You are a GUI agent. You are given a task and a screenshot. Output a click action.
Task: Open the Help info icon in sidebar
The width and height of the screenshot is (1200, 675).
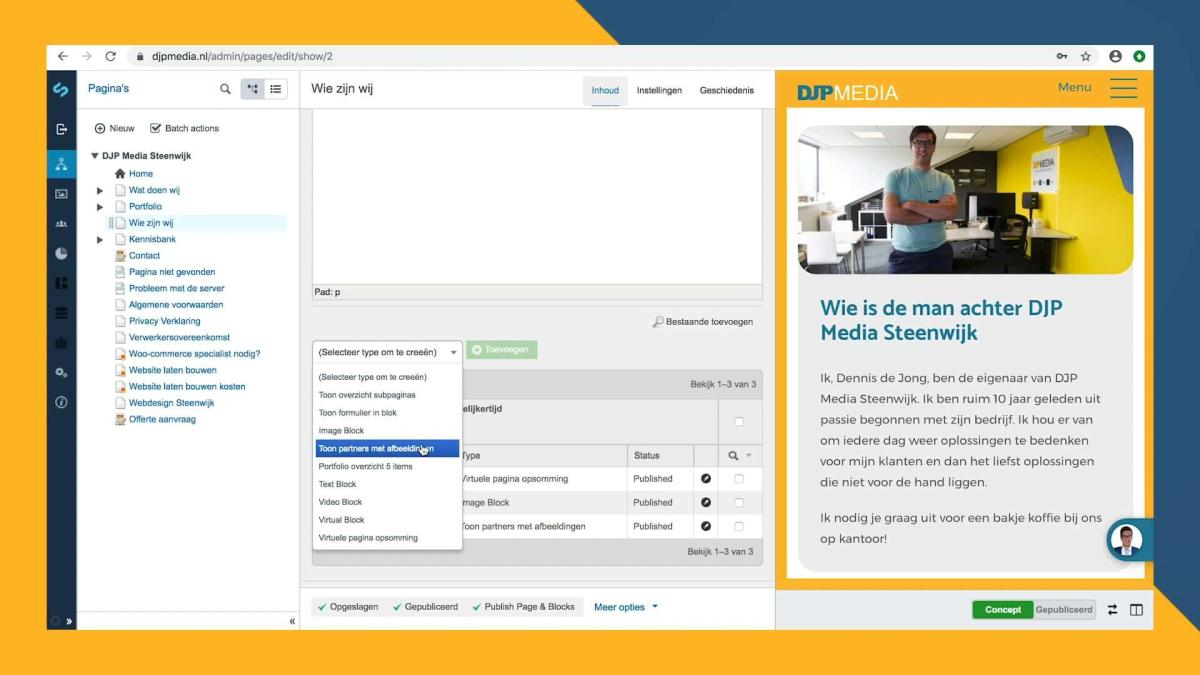61,402
